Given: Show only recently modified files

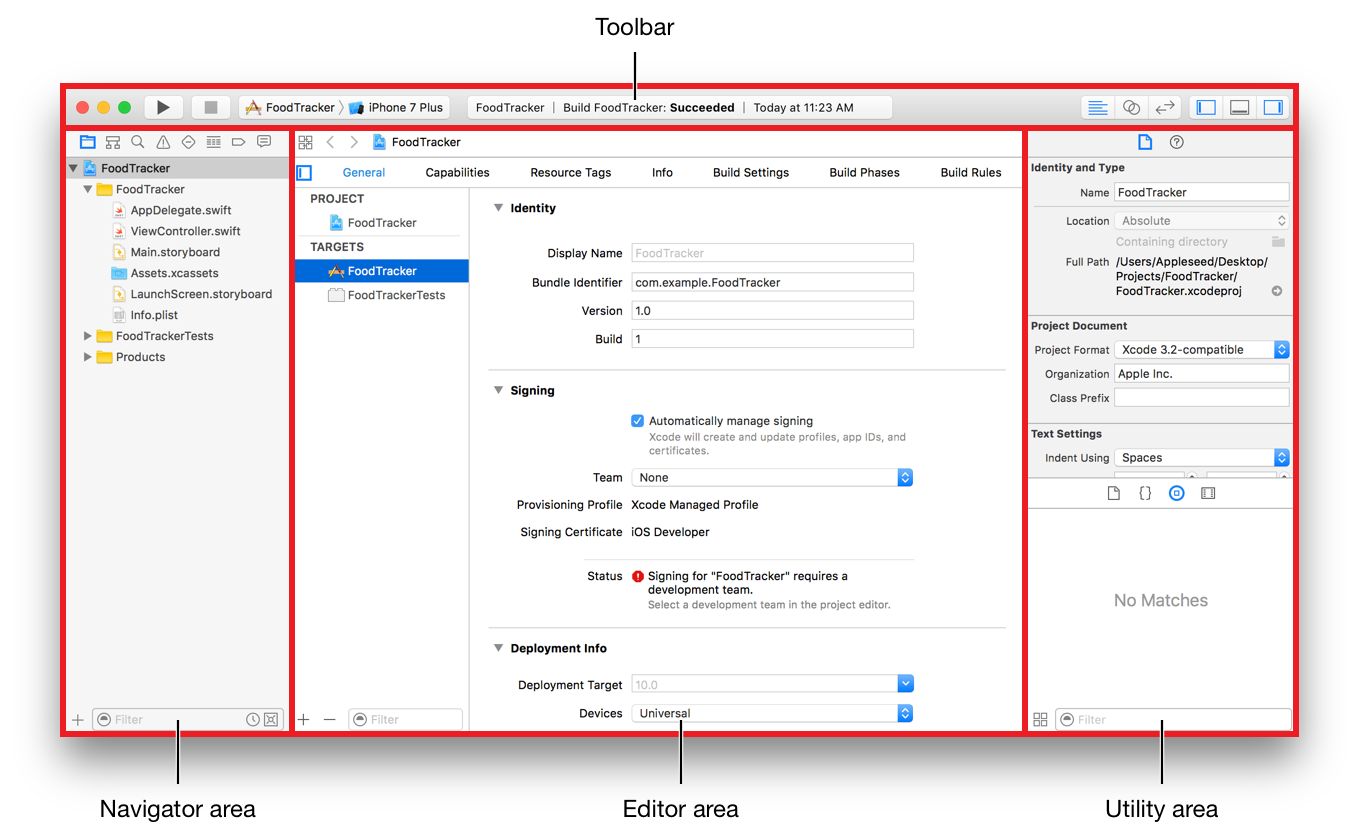Looking at the screenshot, I should (x=253, y=719).
